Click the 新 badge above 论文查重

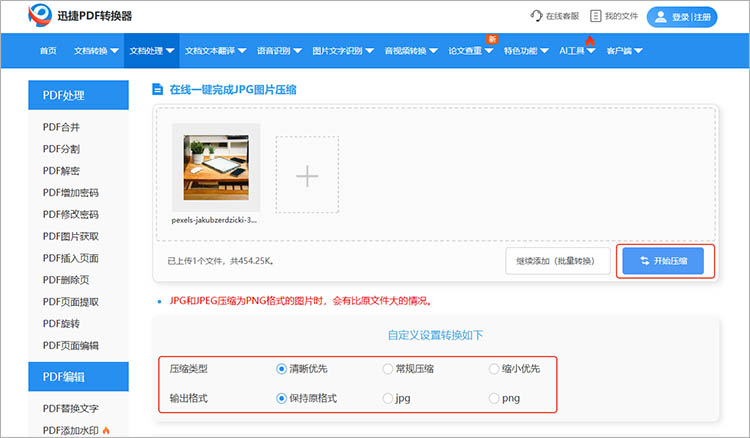pyautogui.click(x=492, y=39)
